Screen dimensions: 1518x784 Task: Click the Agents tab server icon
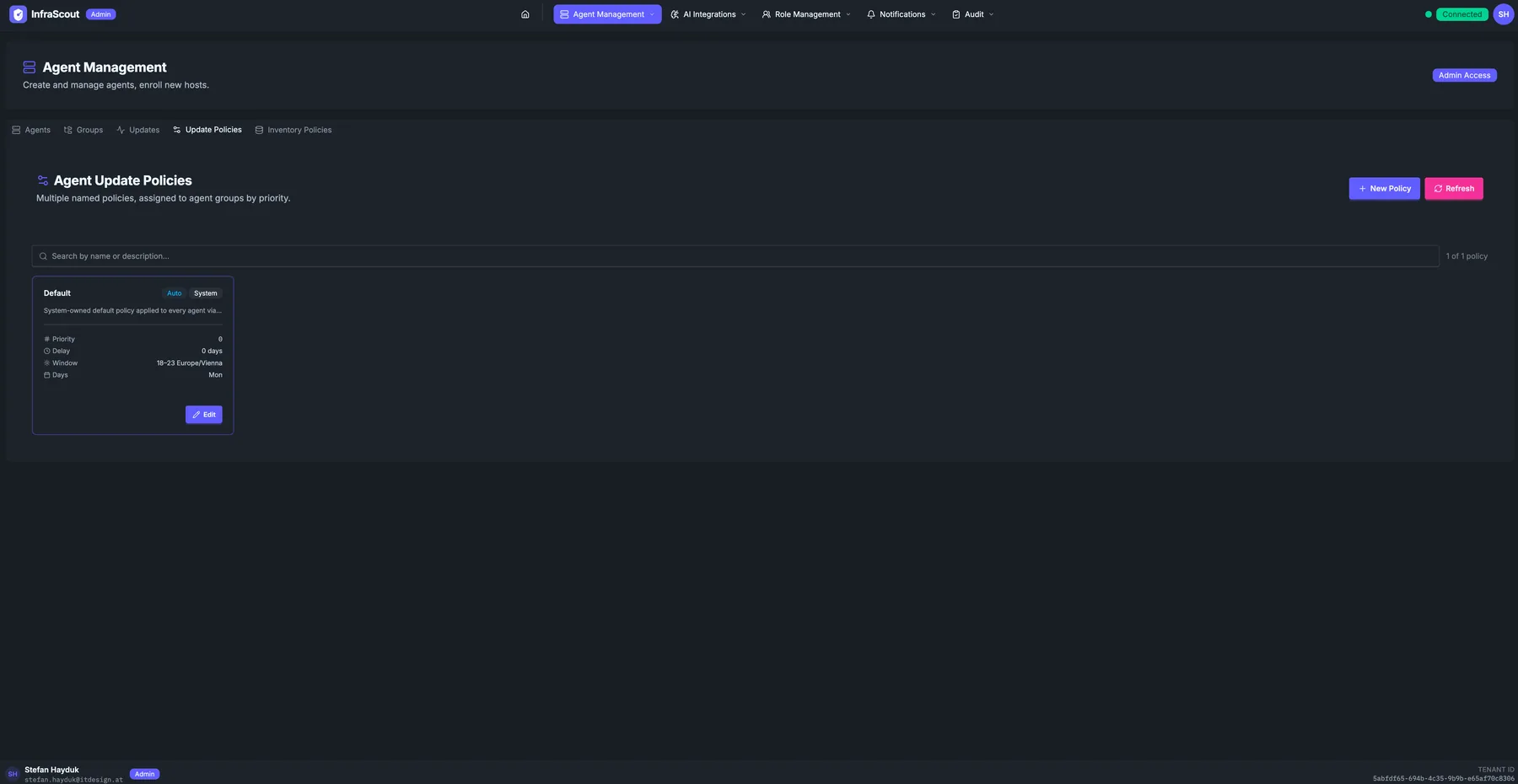pyautogui.click(x=16, y=130)
